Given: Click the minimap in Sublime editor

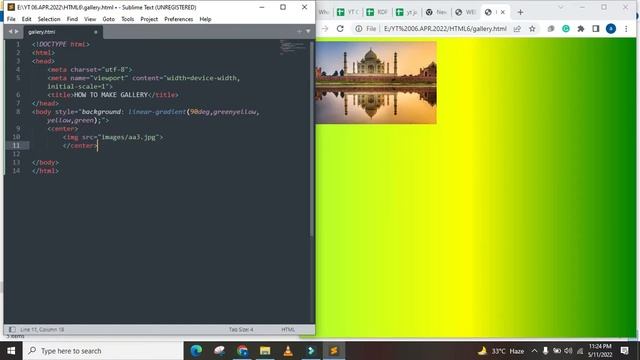Looking at the screenshot, I should point(293,47).
